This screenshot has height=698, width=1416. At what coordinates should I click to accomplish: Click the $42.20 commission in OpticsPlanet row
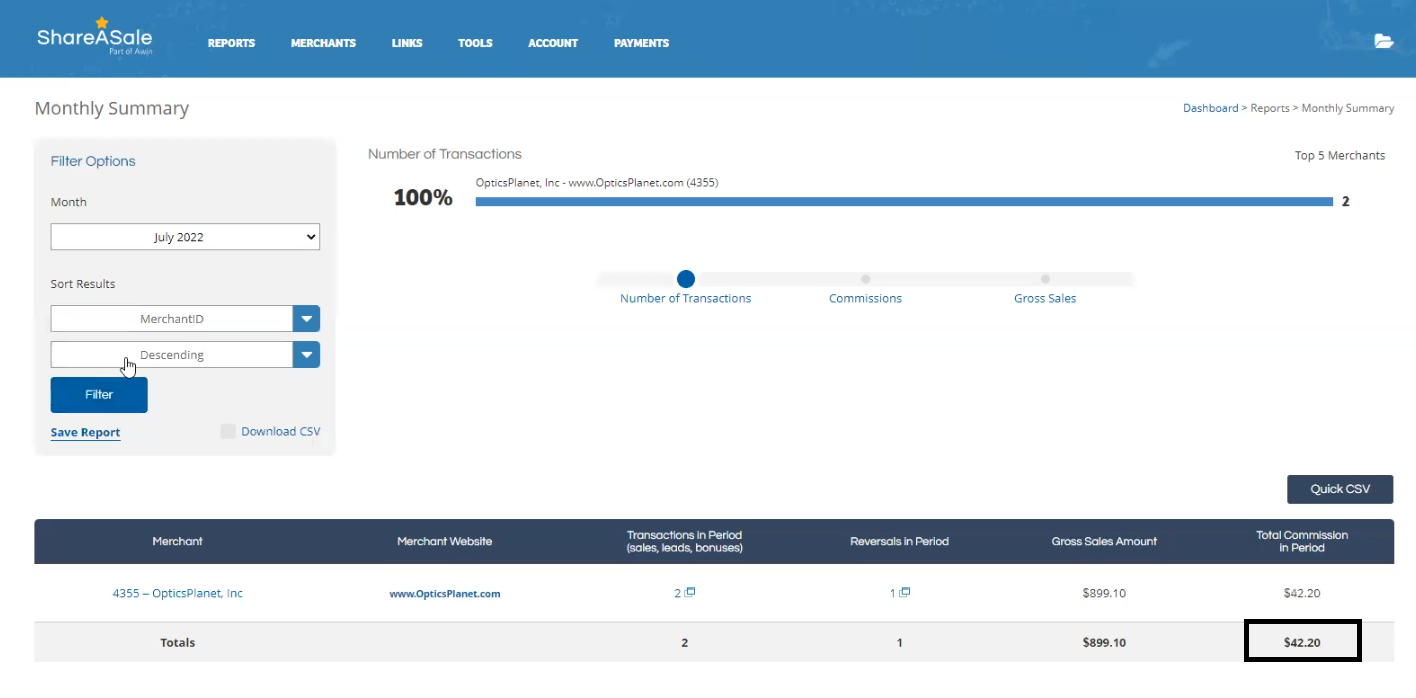(x=1302, y=593)
